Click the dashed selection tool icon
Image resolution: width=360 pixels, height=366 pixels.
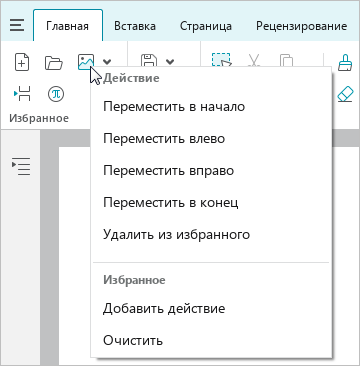click(221, 60)
